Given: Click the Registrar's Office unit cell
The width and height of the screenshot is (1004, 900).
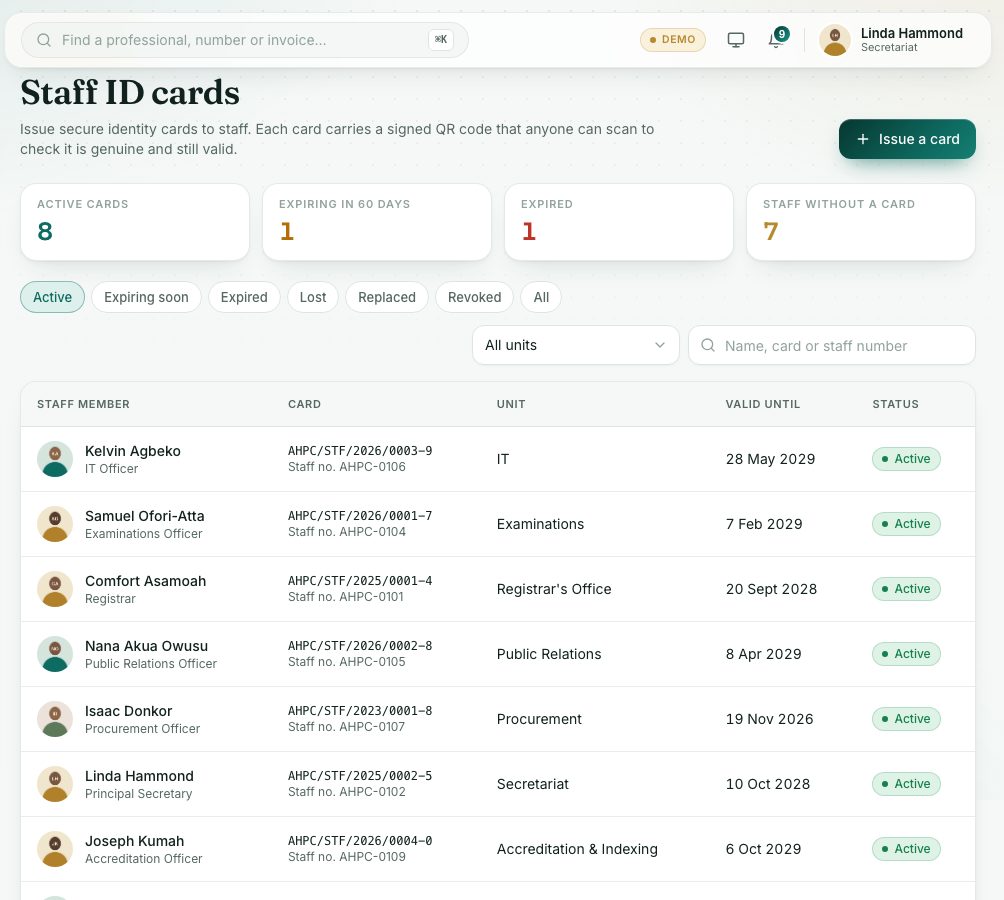Looking at the screenshot, I should (554, 589).
